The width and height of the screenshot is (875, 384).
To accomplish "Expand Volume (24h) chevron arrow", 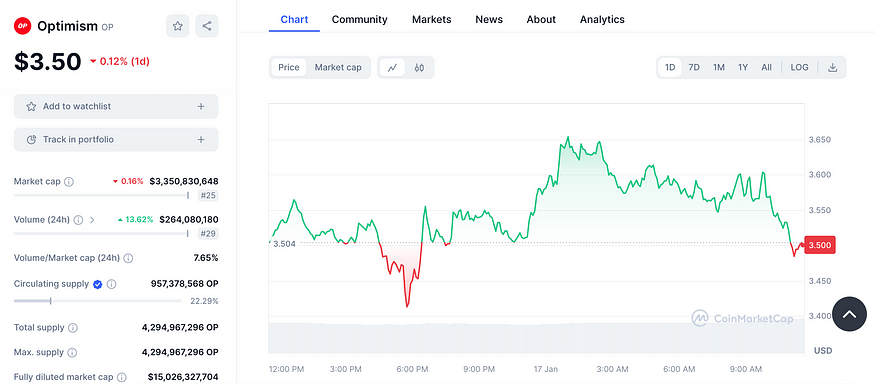I will (x=92, y=220).
